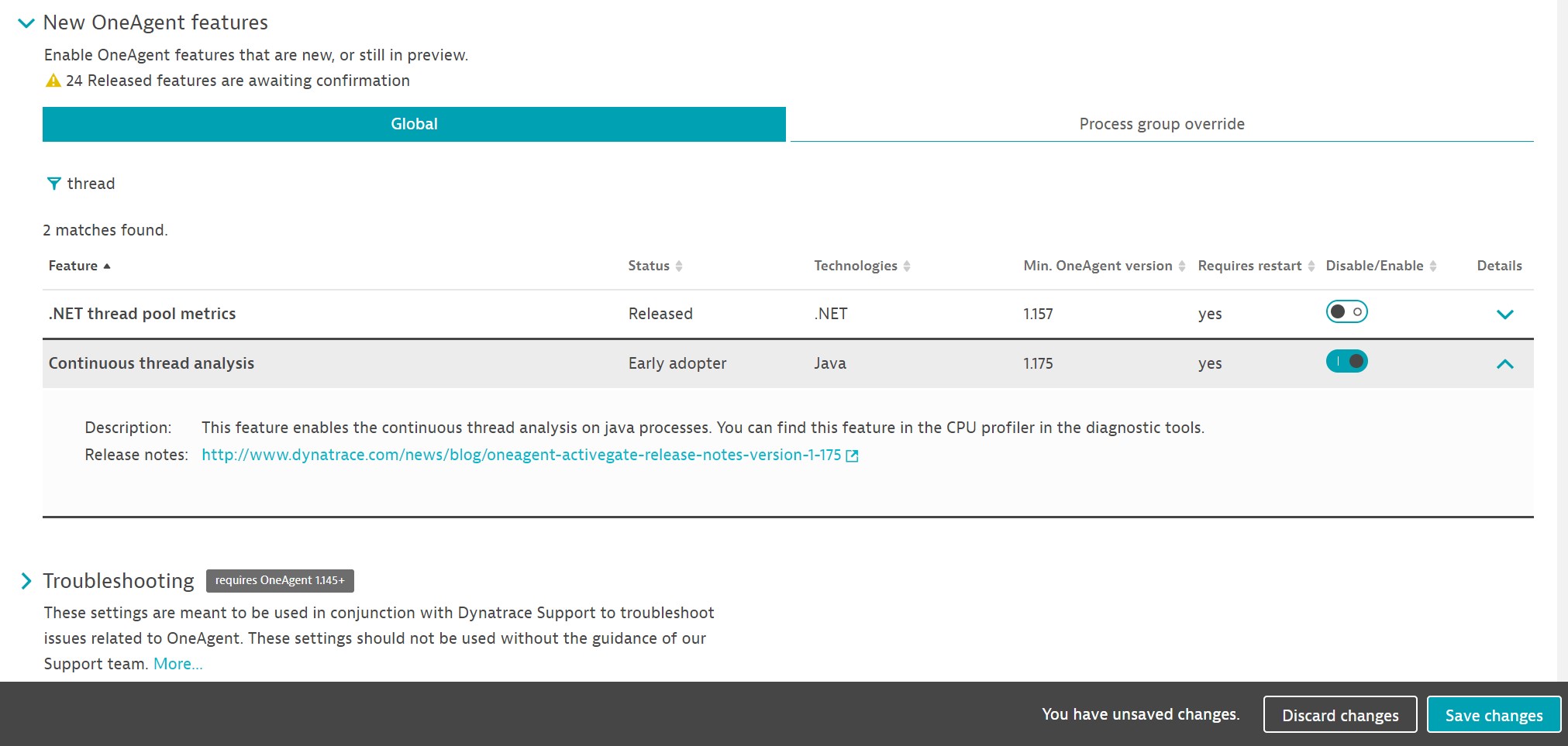Click the 'requires OneAgent 1.145+' badge
Image resolution: width=1568 pixels, height=746 pixels.
point(280,580)
